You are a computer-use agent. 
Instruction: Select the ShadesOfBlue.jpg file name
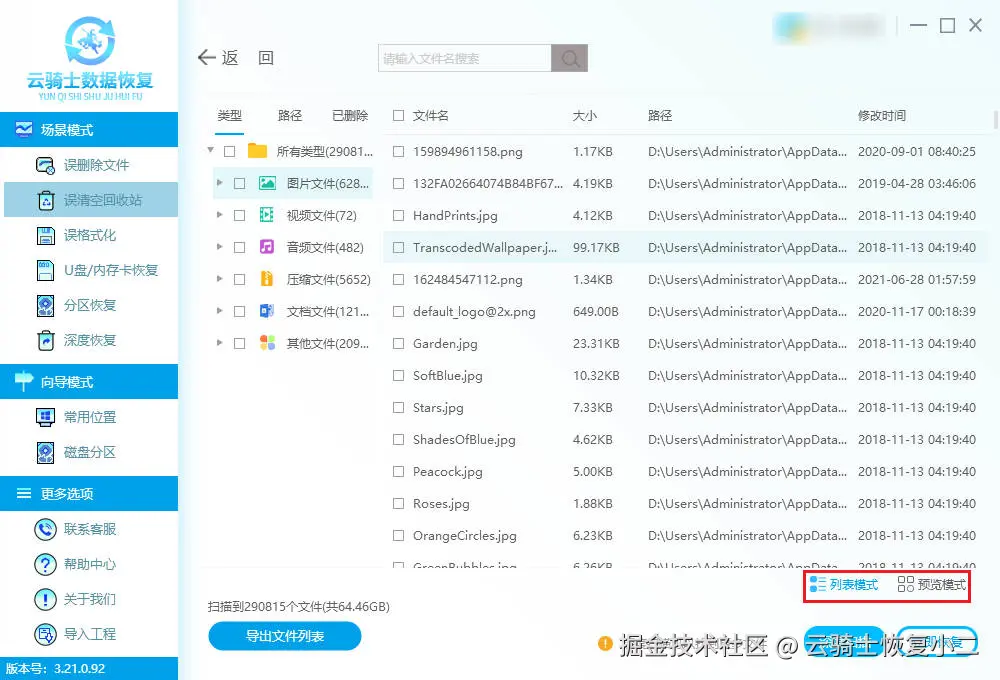point(464,440)
